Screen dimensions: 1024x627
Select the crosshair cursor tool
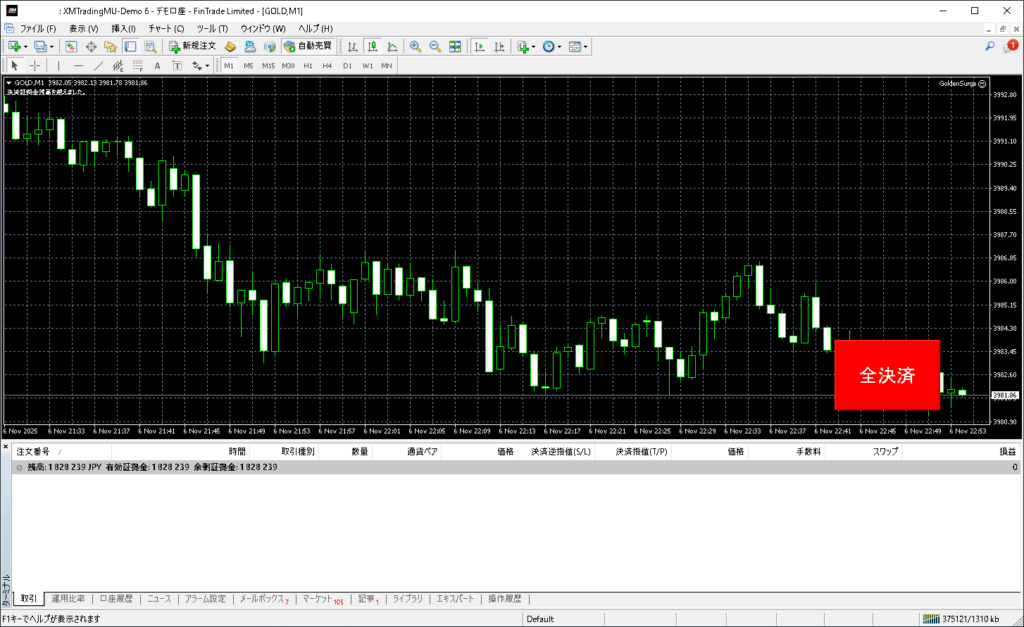point(35,66)
